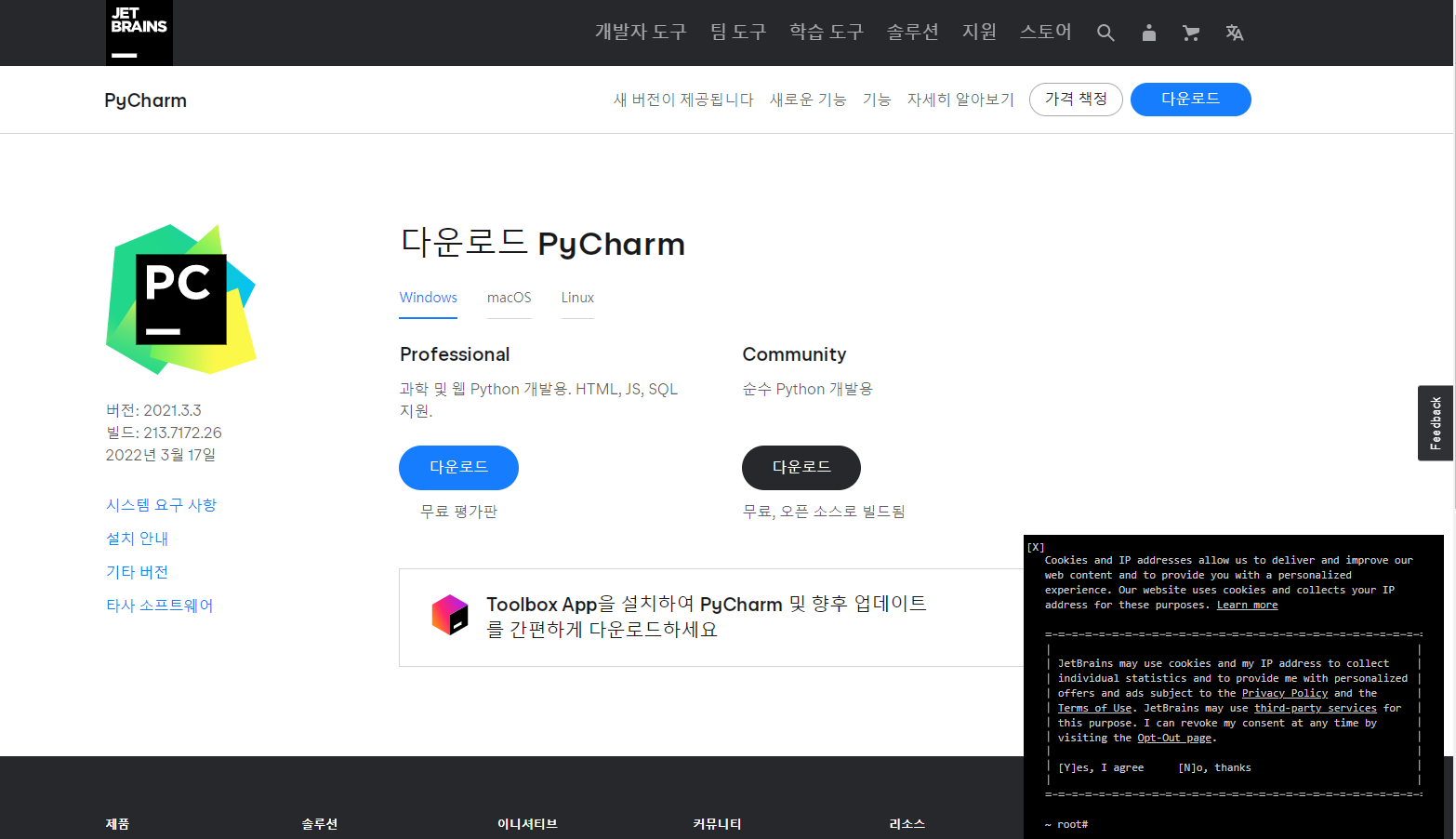1456x839 pixels.
Task: Open 새로운 기능 page
Action: [x=808, y=100]
